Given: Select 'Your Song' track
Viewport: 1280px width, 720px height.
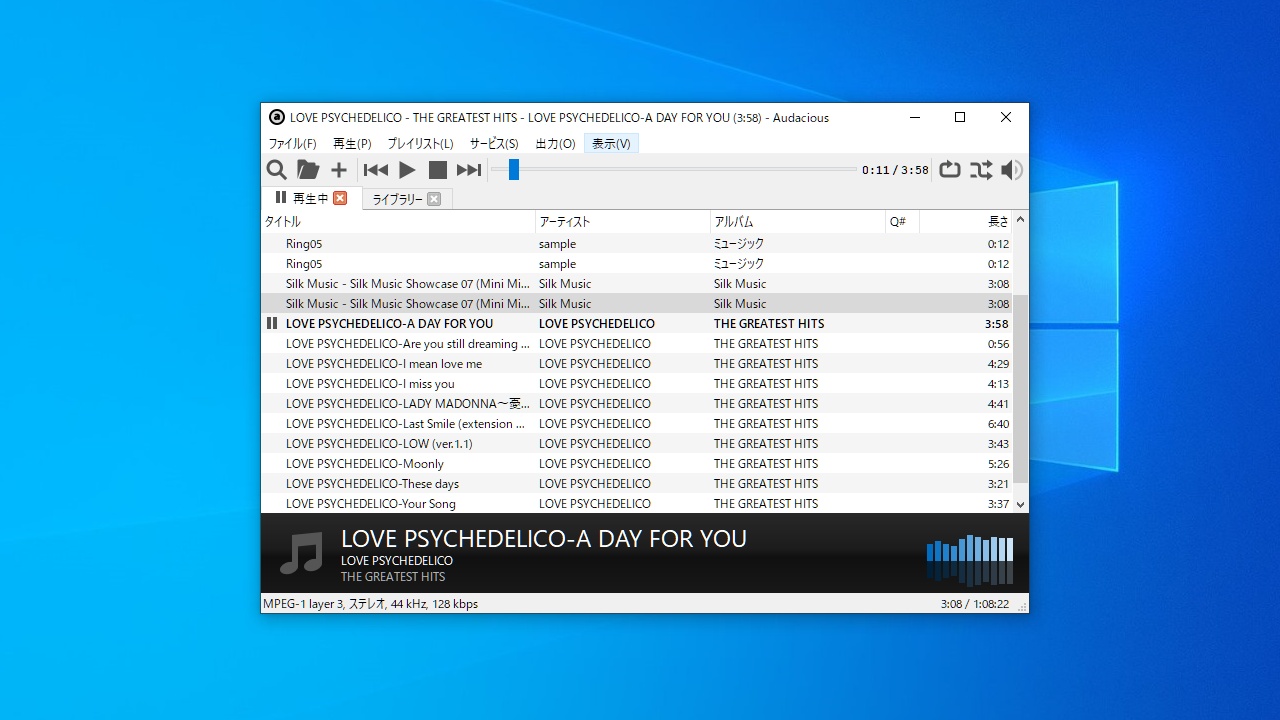Looking at the screenshot, I should click(x=637, y=504).
